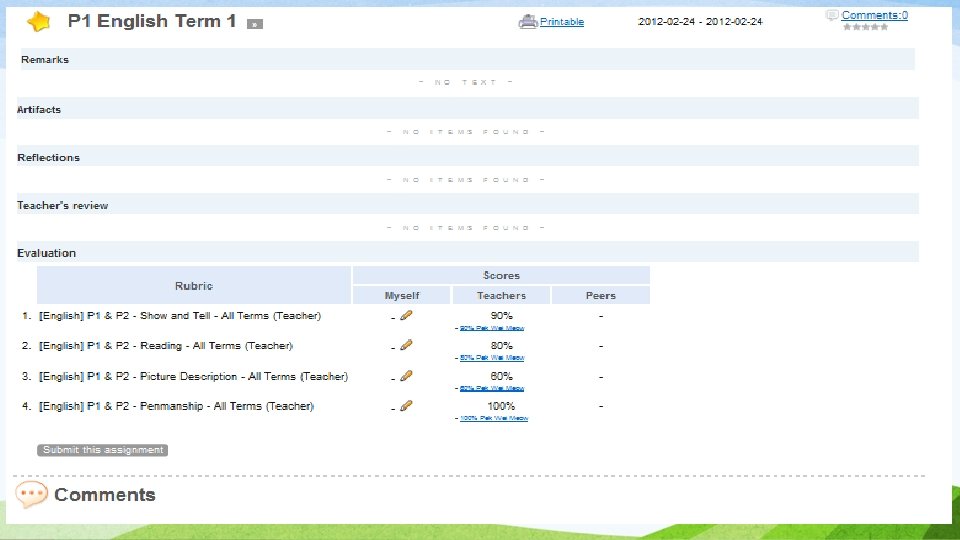Edit self score for Show and Tell
This screenshot has width=960, height=540.
pos(406,315)
